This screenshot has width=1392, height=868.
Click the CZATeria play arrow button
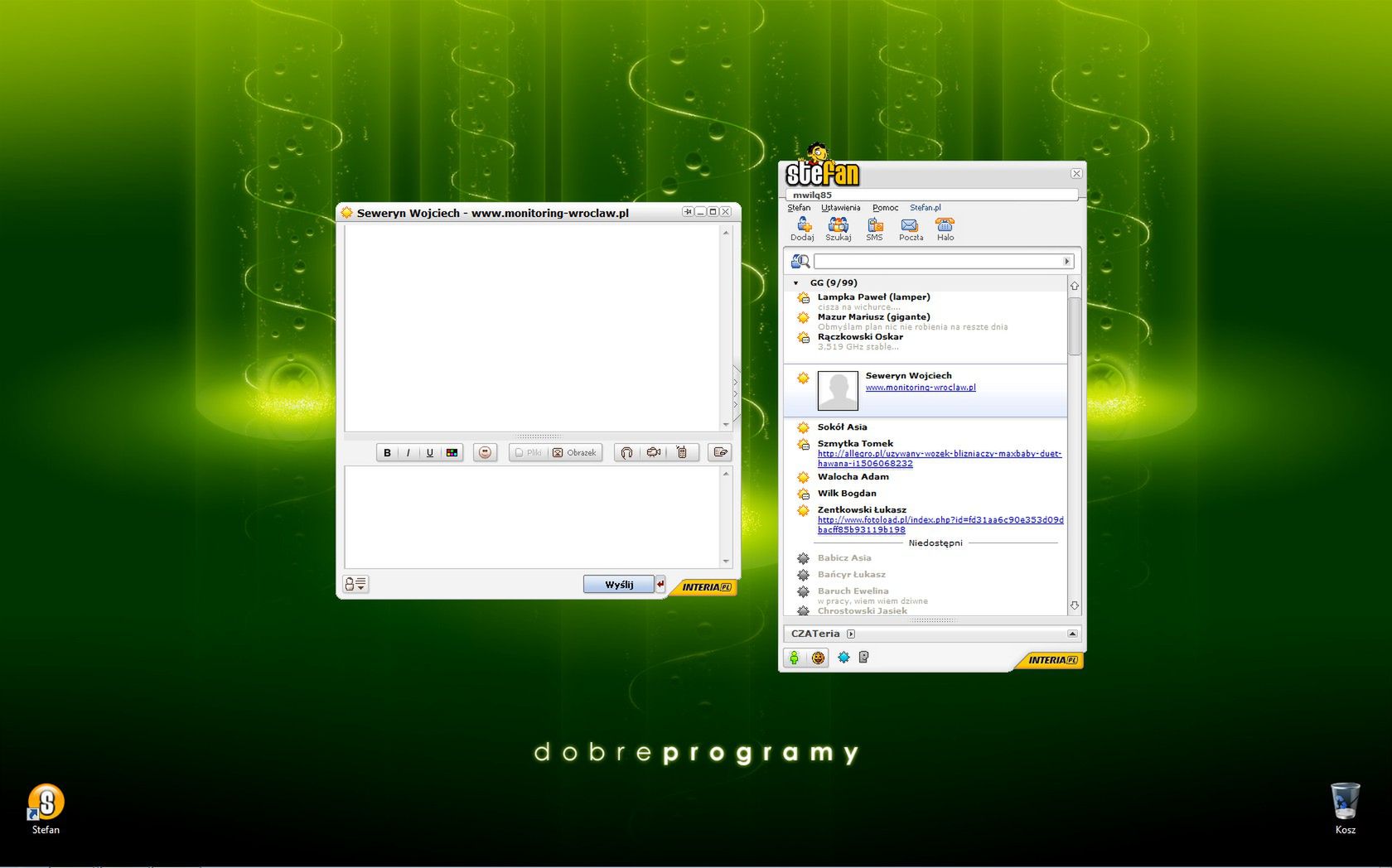click(x=851, y=634)
